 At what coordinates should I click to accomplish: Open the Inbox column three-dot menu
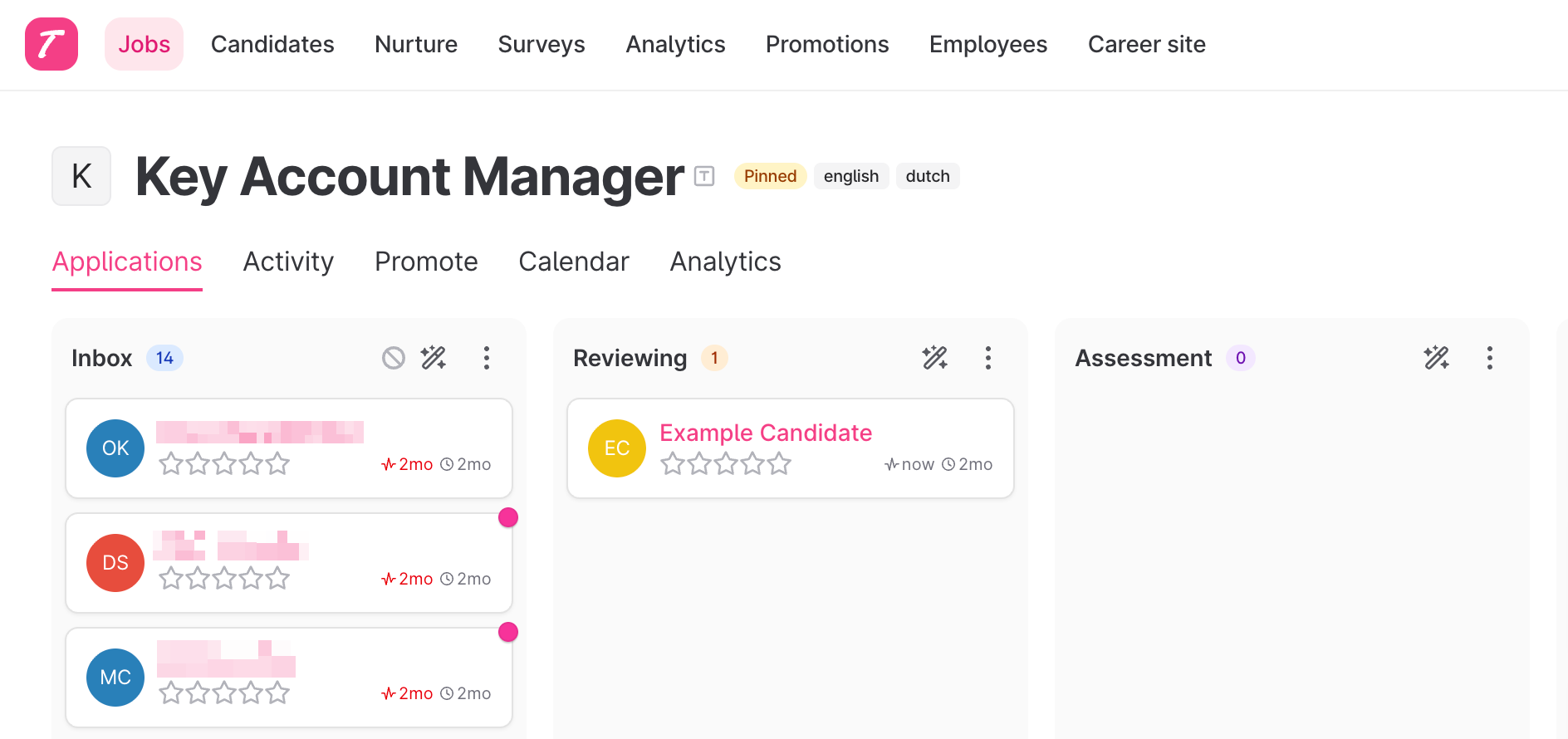(x=487, y=358)
